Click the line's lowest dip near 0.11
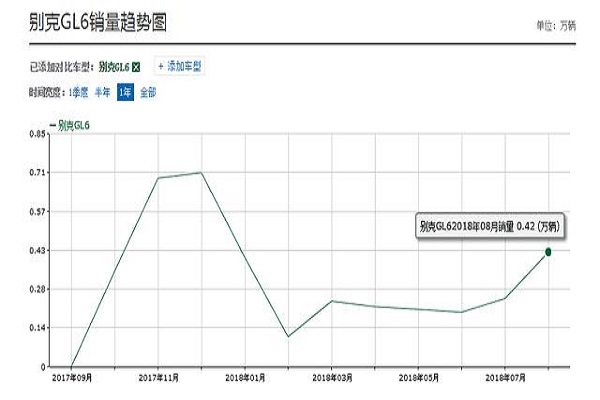This screenshot has width=600, height=400. (288, 336)
